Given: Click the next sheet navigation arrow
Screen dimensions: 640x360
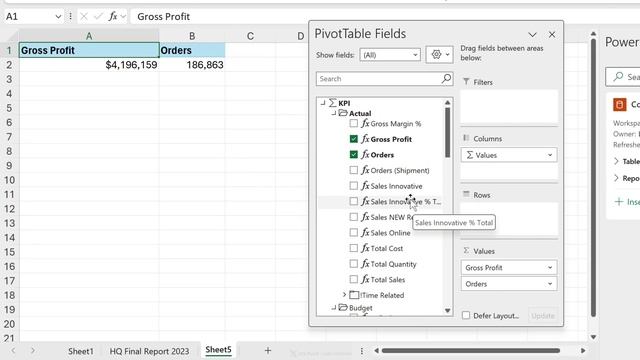Looking at the screenshot, I should (x=33, y=350).
